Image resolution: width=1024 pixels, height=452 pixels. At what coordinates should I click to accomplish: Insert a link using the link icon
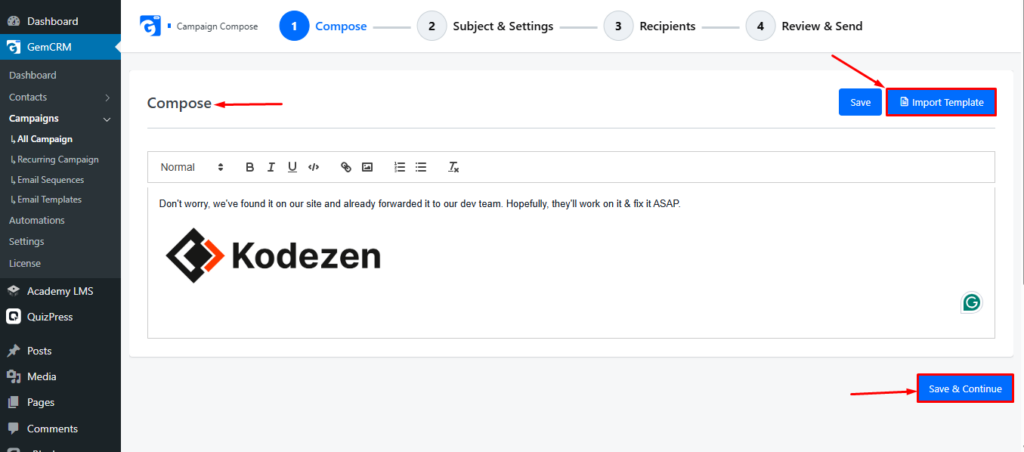[346, 167]
